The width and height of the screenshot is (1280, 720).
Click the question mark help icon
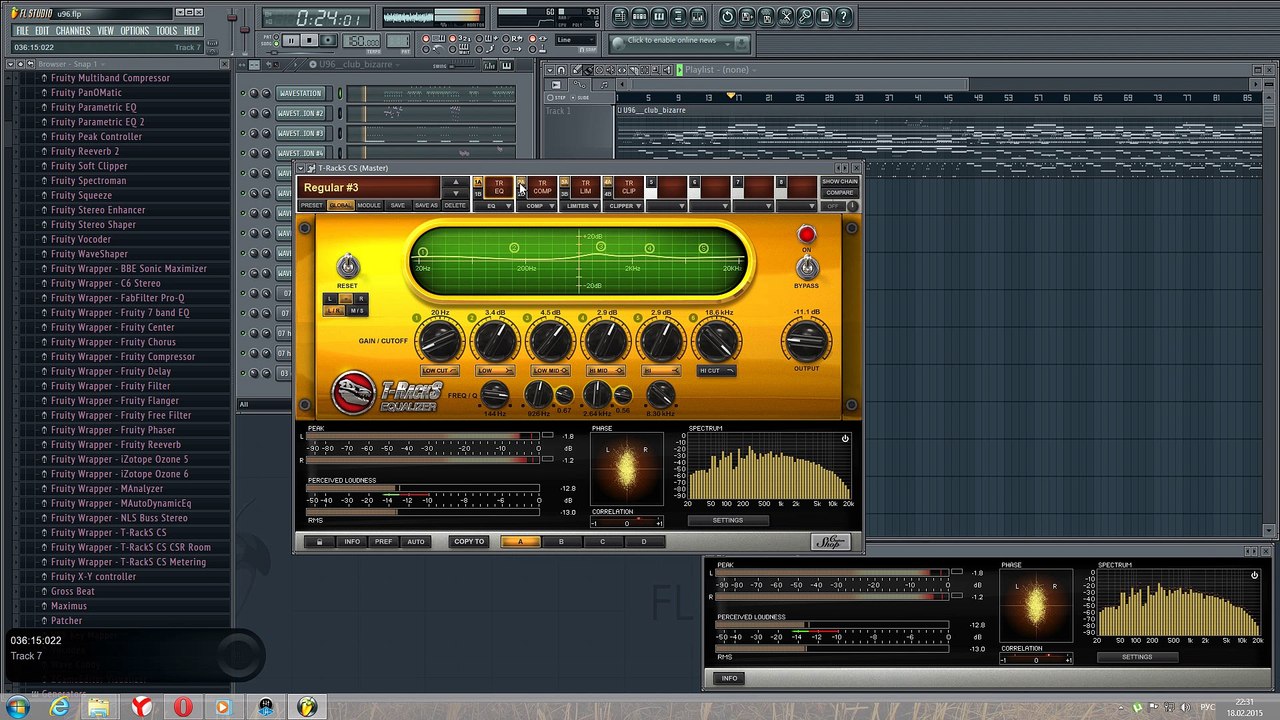point(844,17)
